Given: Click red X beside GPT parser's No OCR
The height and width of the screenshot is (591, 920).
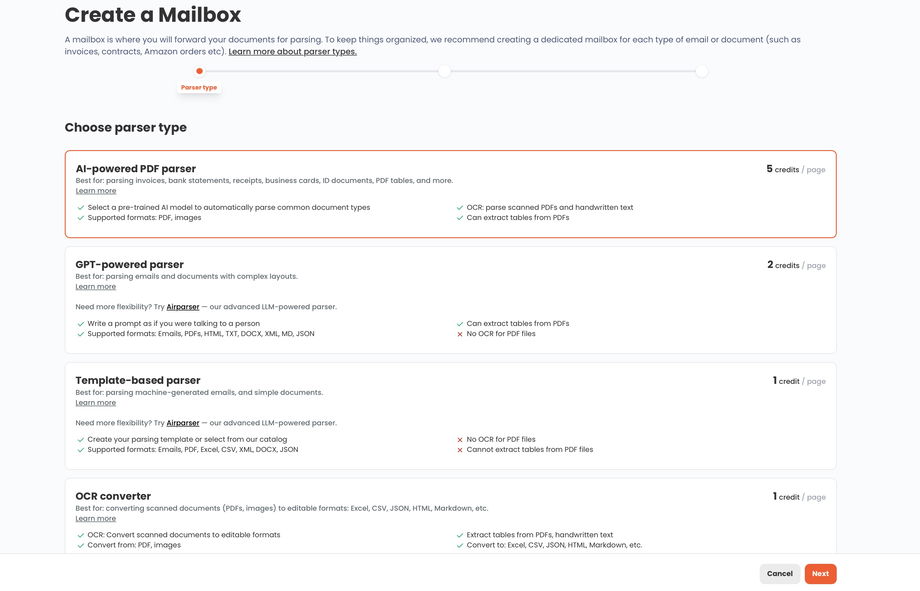Looking at the screenshot, I should [460, 334].
